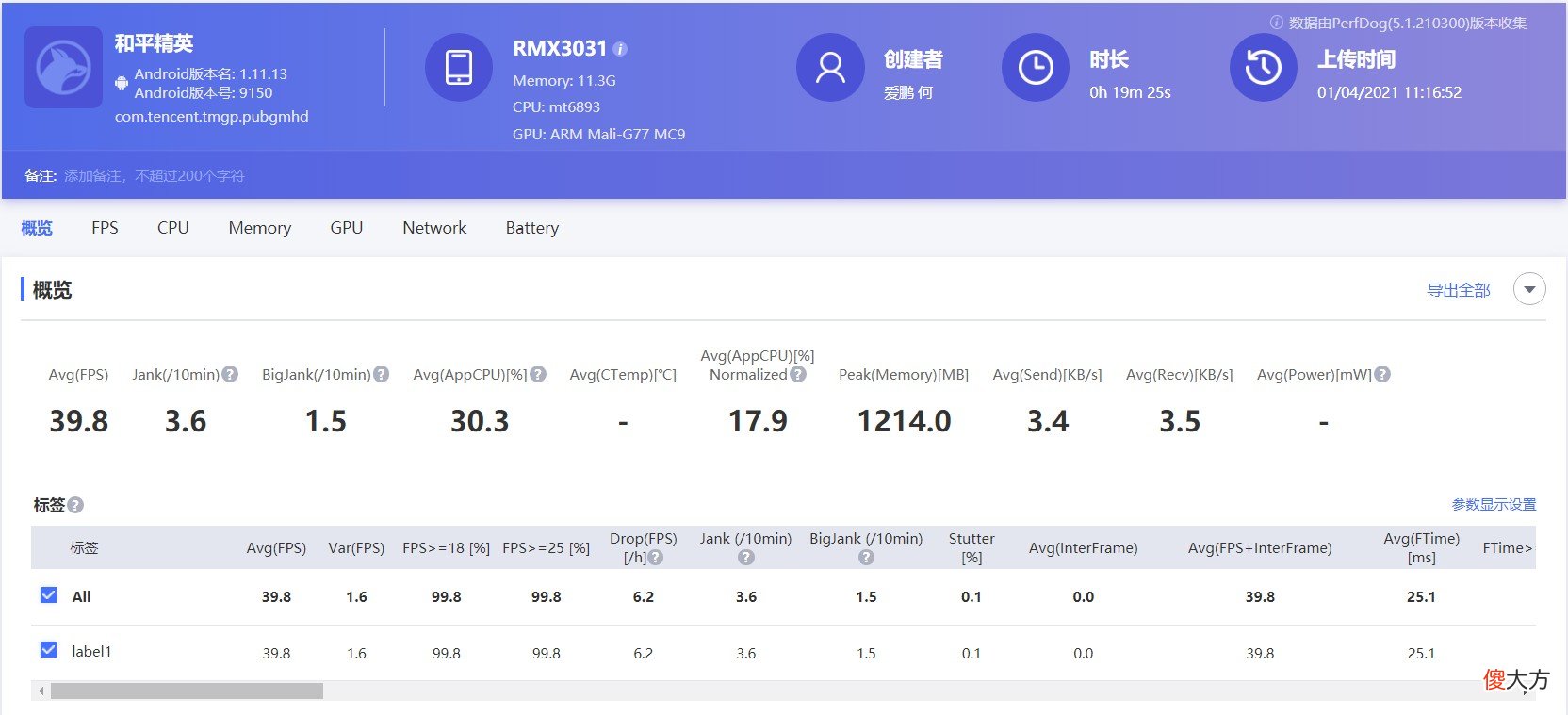This screenshot has height=715, width=1568.
Task: Click the Avg(FPS) table column header
Action: tap(276, 548)
